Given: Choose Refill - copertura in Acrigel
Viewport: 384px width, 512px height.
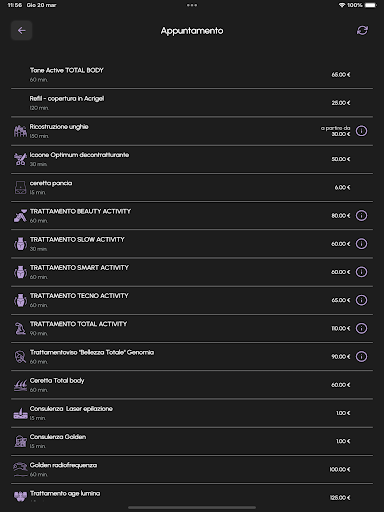Looking at the screenshot, I should 192,103.
